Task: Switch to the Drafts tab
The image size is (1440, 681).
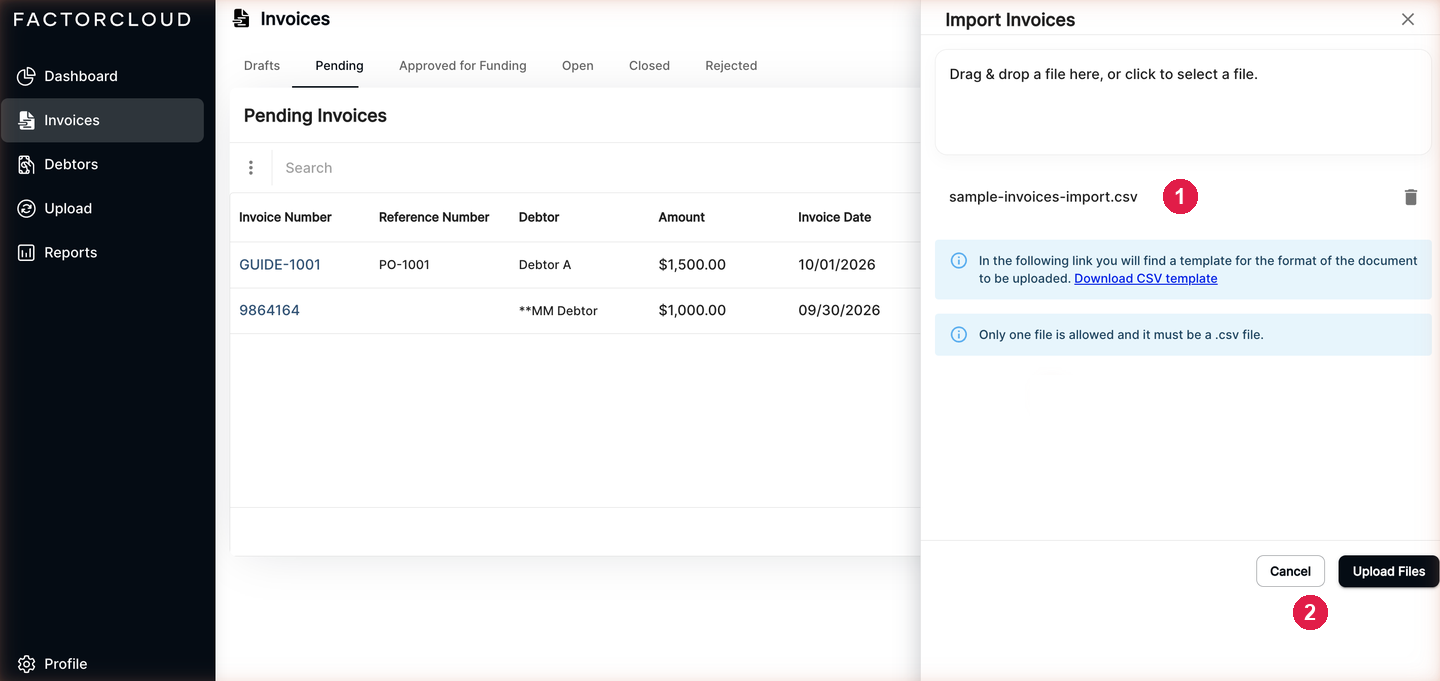Action: pos(262,66)
